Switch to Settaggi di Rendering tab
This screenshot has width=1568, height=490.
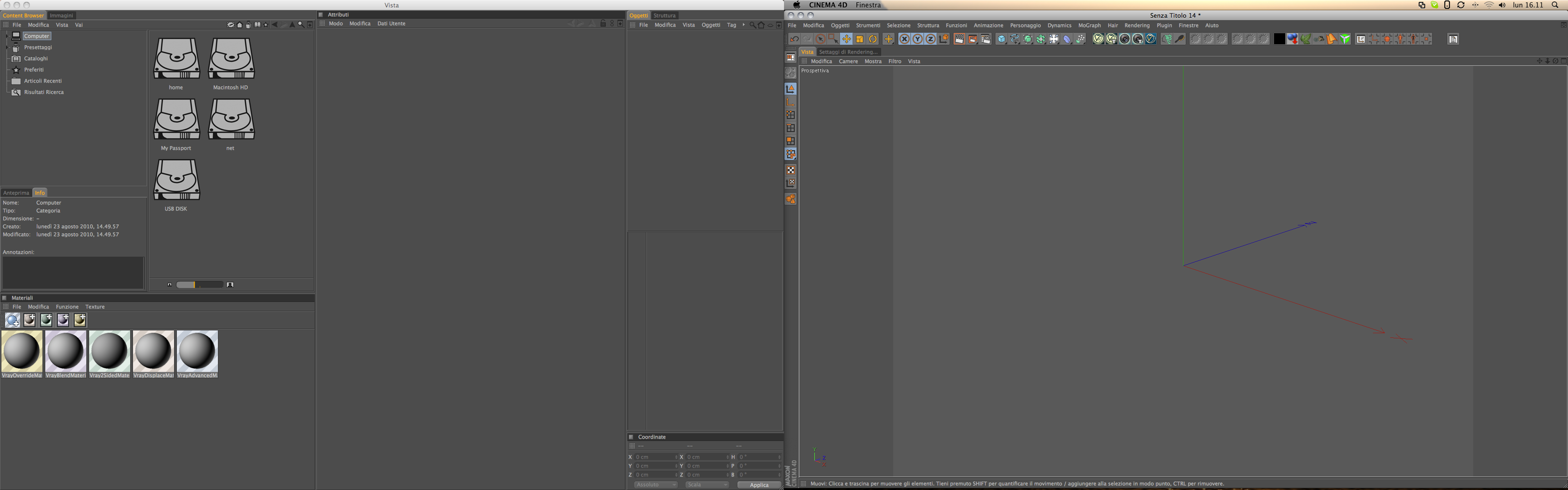pos(848,52)
